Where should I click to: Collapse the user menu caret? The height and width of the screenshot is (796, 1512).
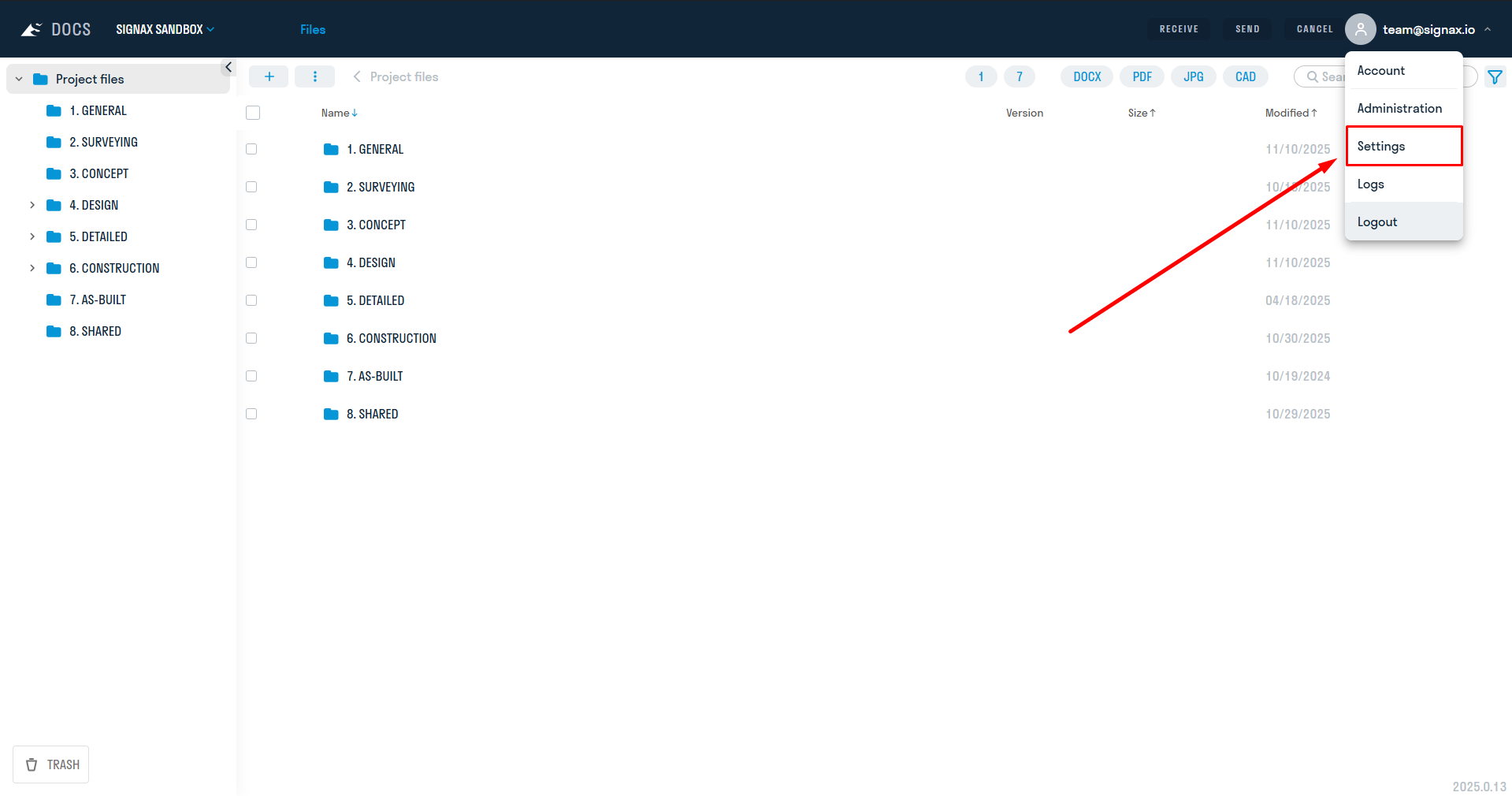(1488, 29)
